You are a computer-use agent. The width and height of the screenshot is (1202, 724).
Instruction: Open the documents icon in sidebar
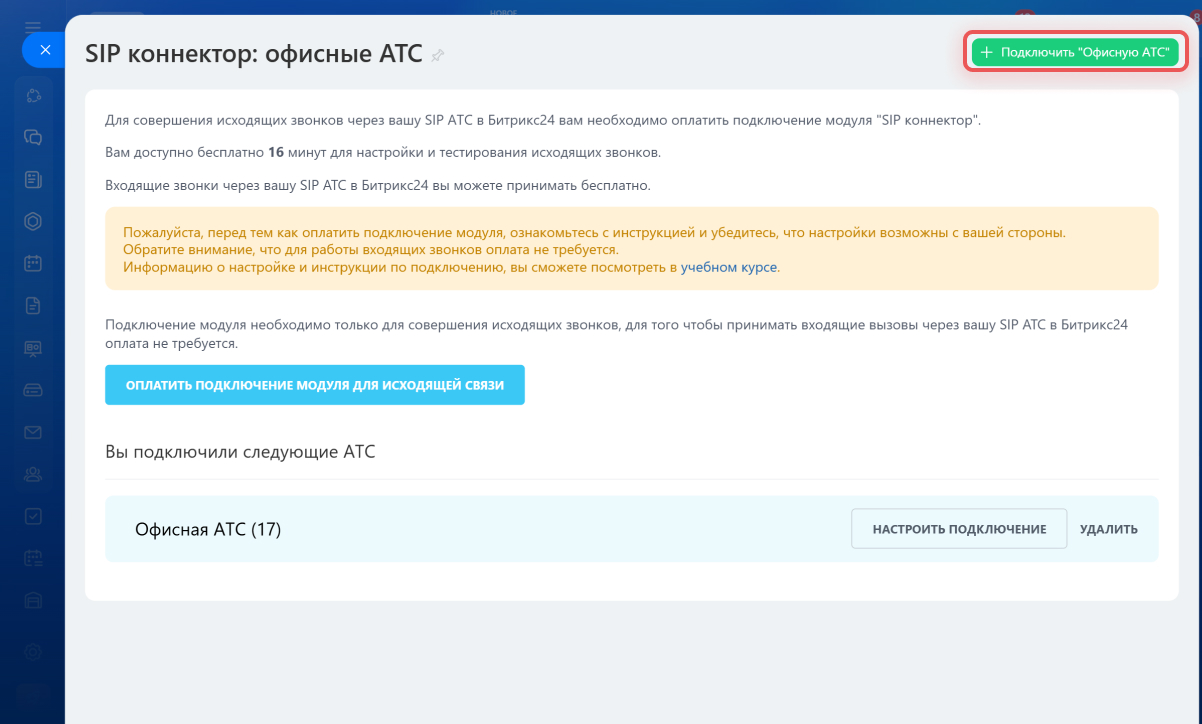pyautogui.click(x=33, y=306)
